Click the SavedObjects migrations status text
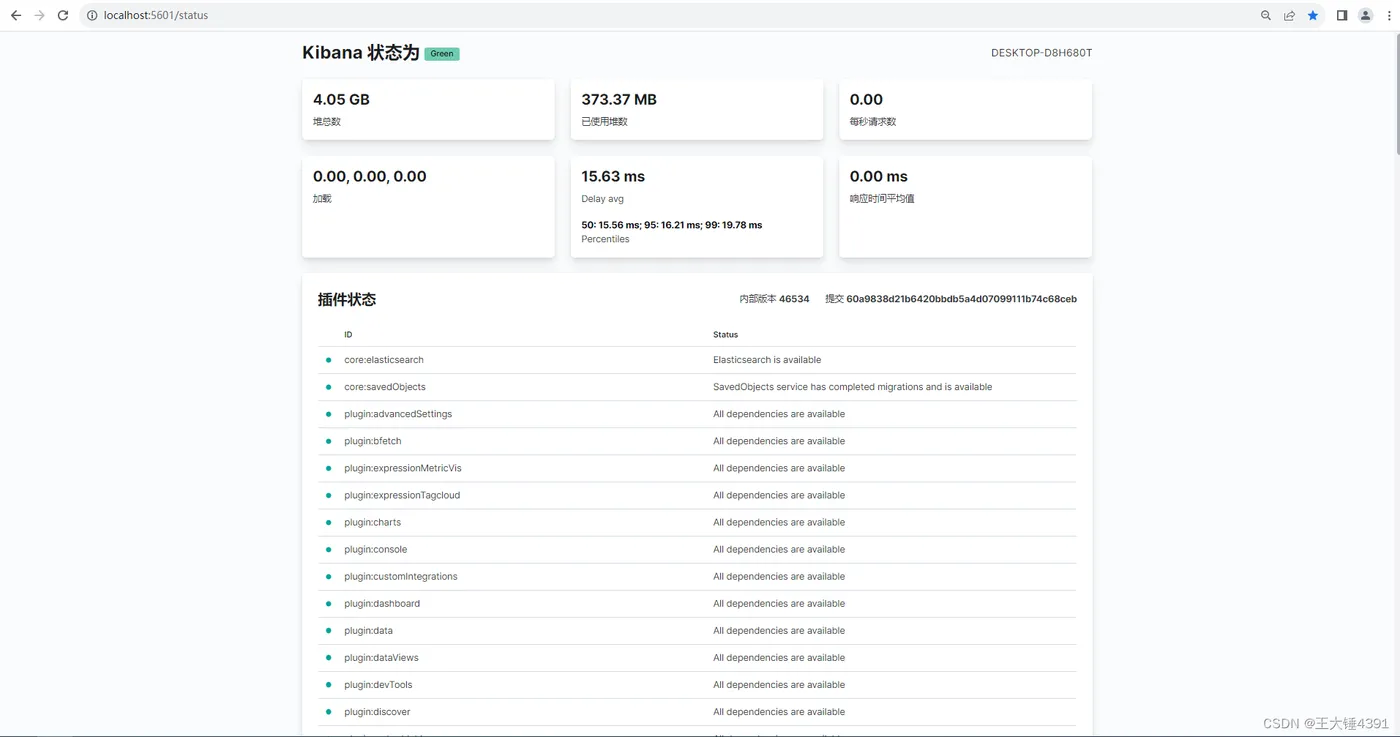The image size is (1400, 737). tap(852, 387)
